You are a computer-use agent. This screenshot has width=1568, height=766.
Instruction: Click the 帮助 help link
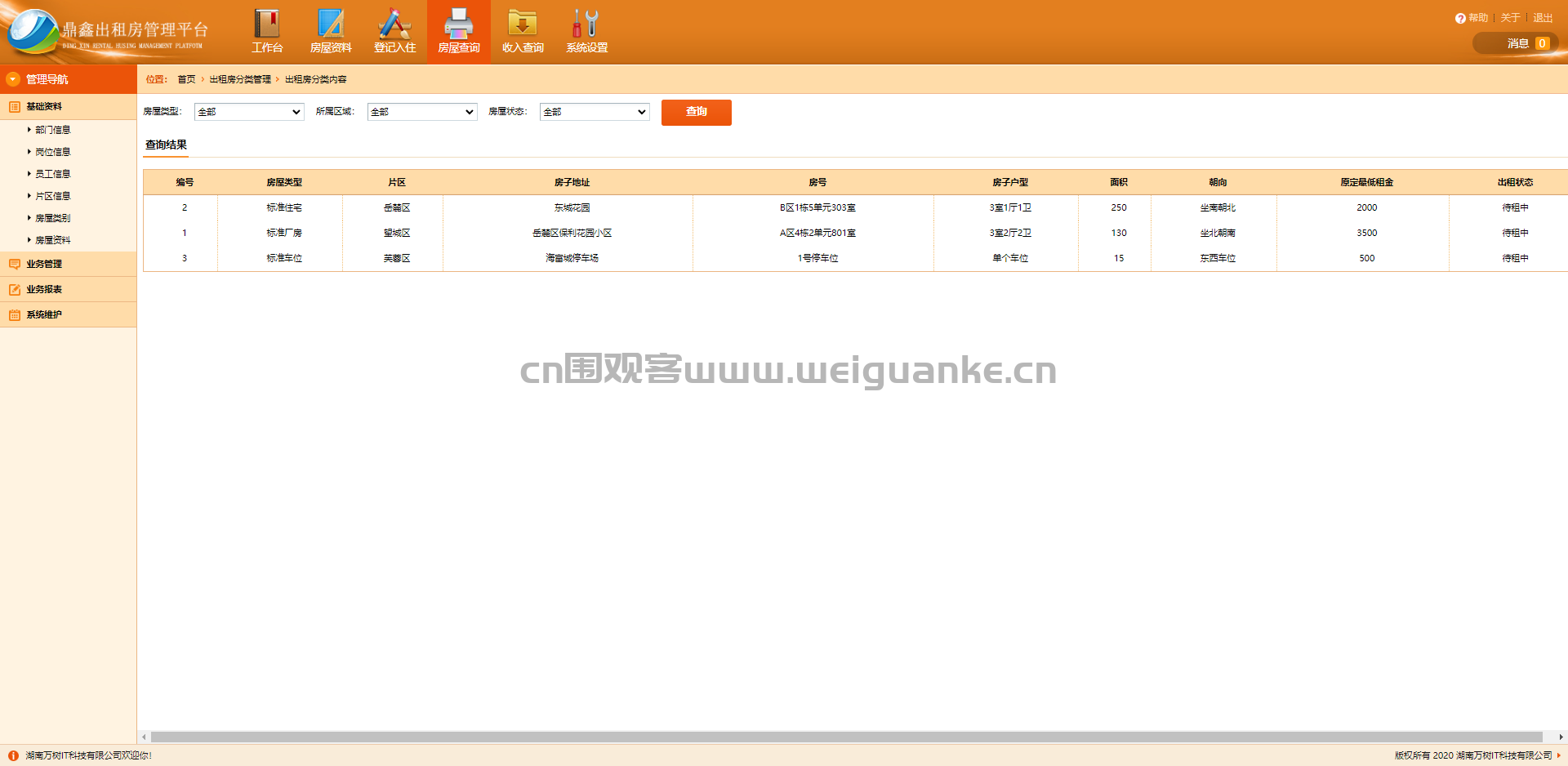pos(1478,18)
